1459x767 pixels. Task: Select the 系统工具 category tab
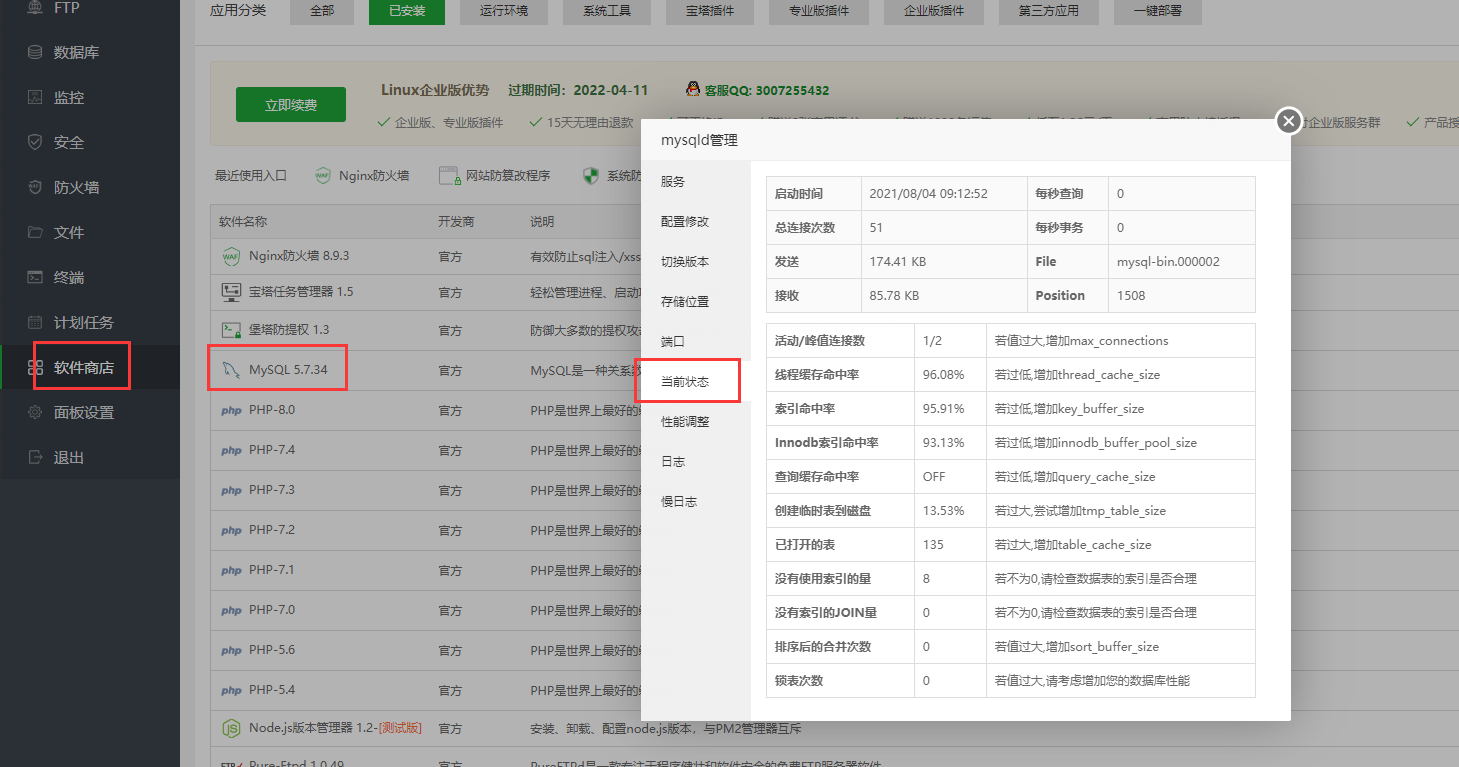607,12
